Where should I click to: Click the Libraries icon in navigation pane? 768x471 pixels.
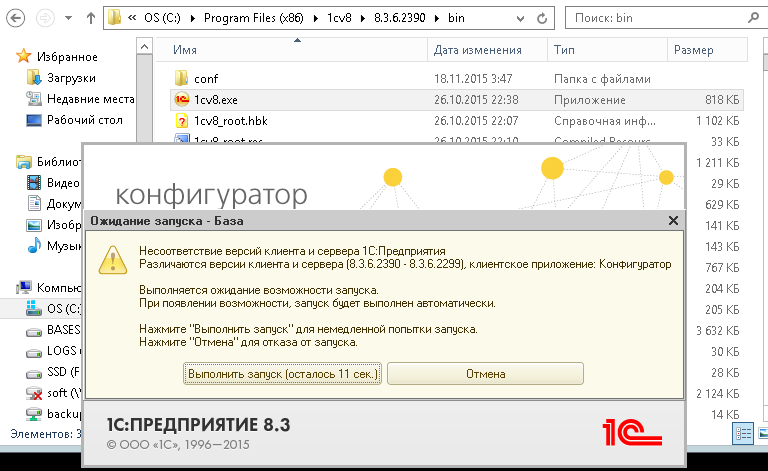coord(24,162)
